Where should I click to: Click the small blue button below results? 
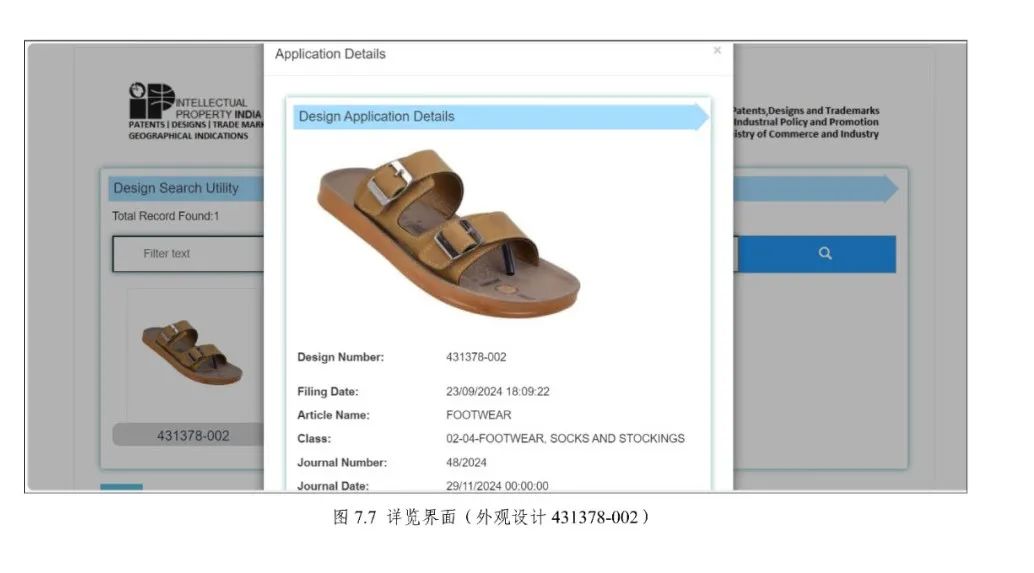point(121,488)
